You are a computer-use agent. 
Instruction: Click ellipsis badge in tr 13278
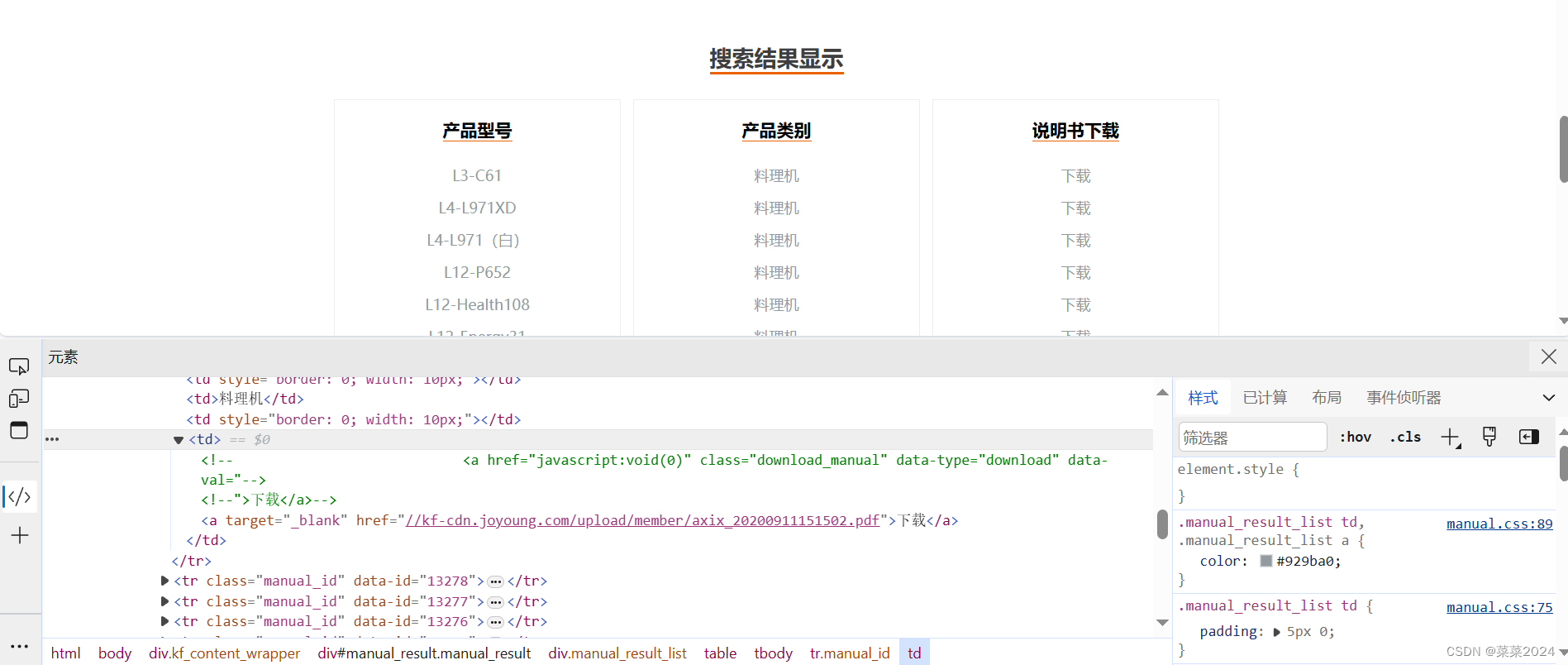pyautogui.click(x=496, y=581)
